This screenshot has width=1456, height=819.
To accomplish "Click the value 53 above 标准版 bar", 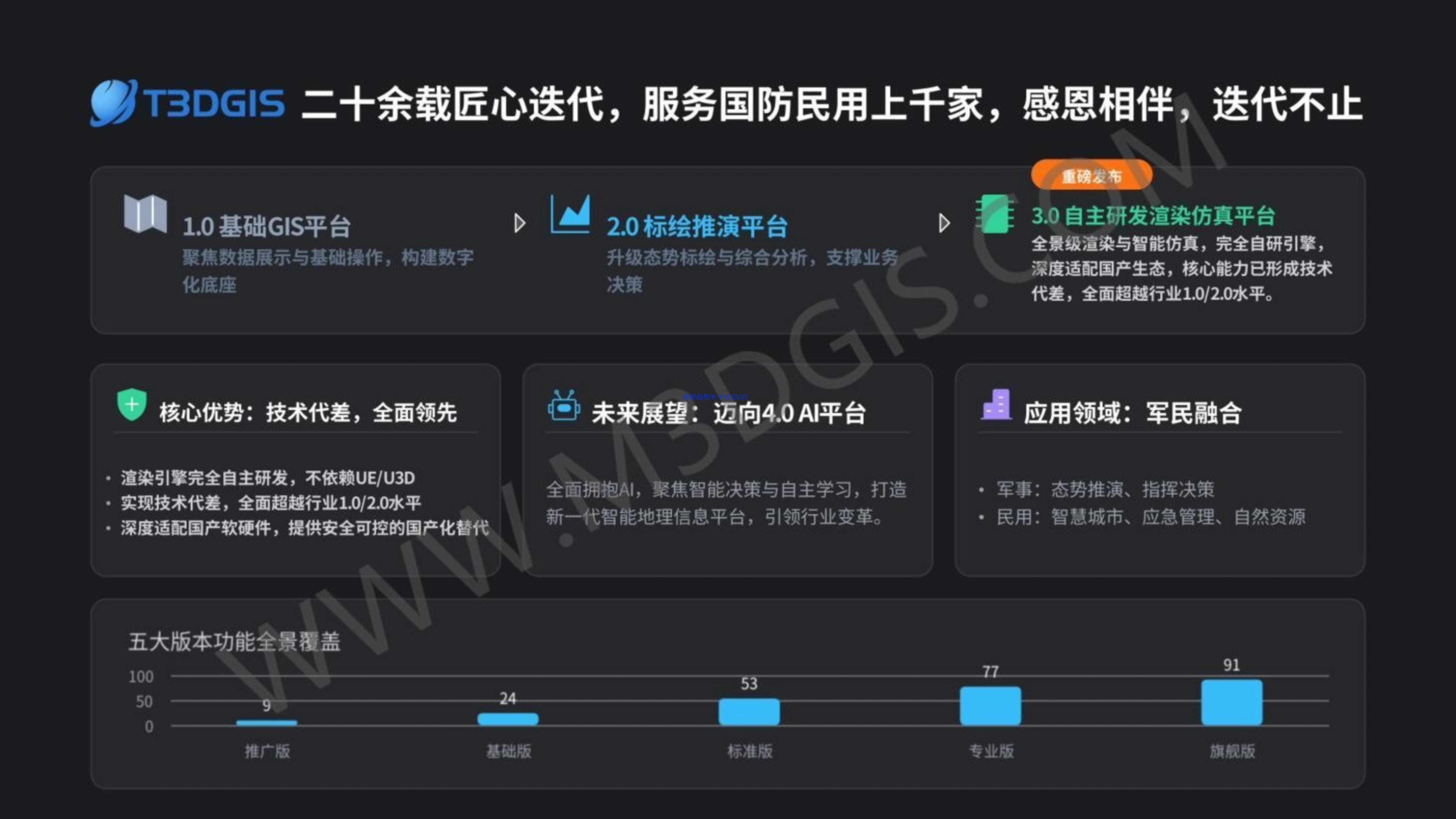I will [749, 684].
